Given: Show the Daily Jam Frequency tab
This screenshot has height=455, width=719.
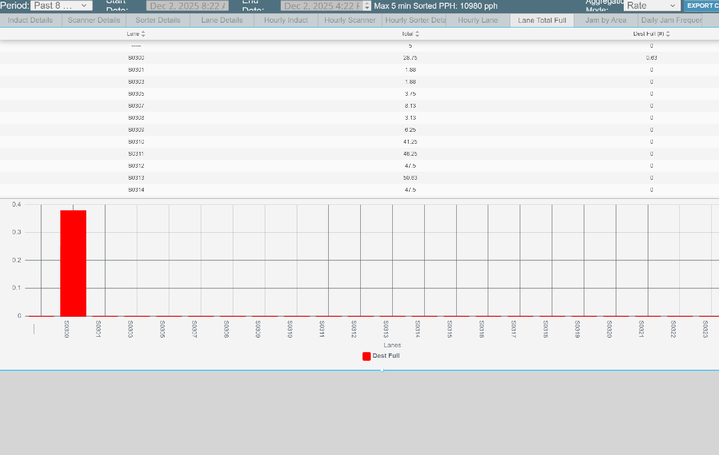Looking at the screenshot, I should tap(670, 20).
